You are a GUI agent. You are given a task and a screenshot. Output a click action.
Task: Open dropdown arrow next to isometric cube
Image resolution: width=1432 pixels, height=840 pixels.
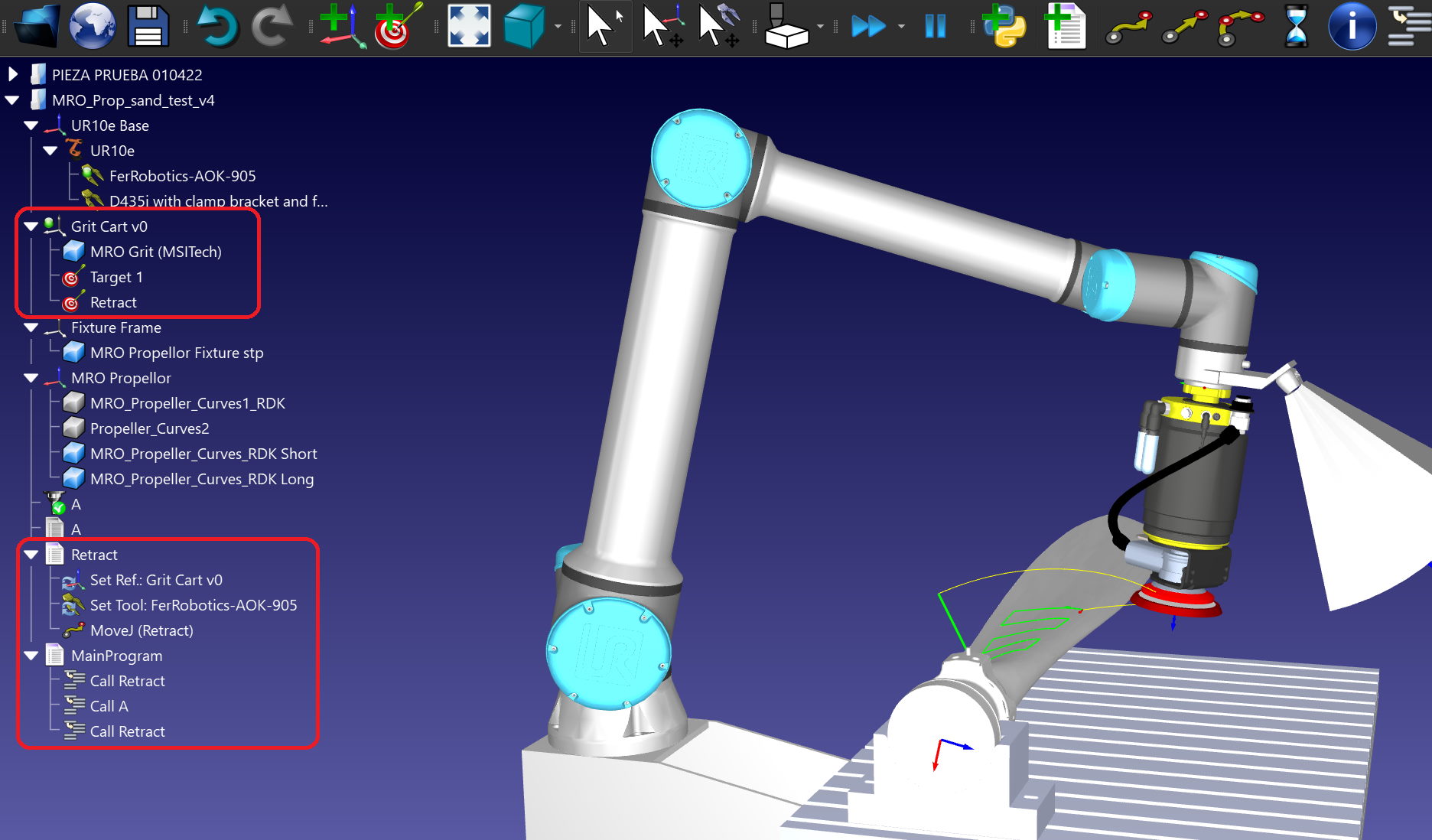(558, 27)
